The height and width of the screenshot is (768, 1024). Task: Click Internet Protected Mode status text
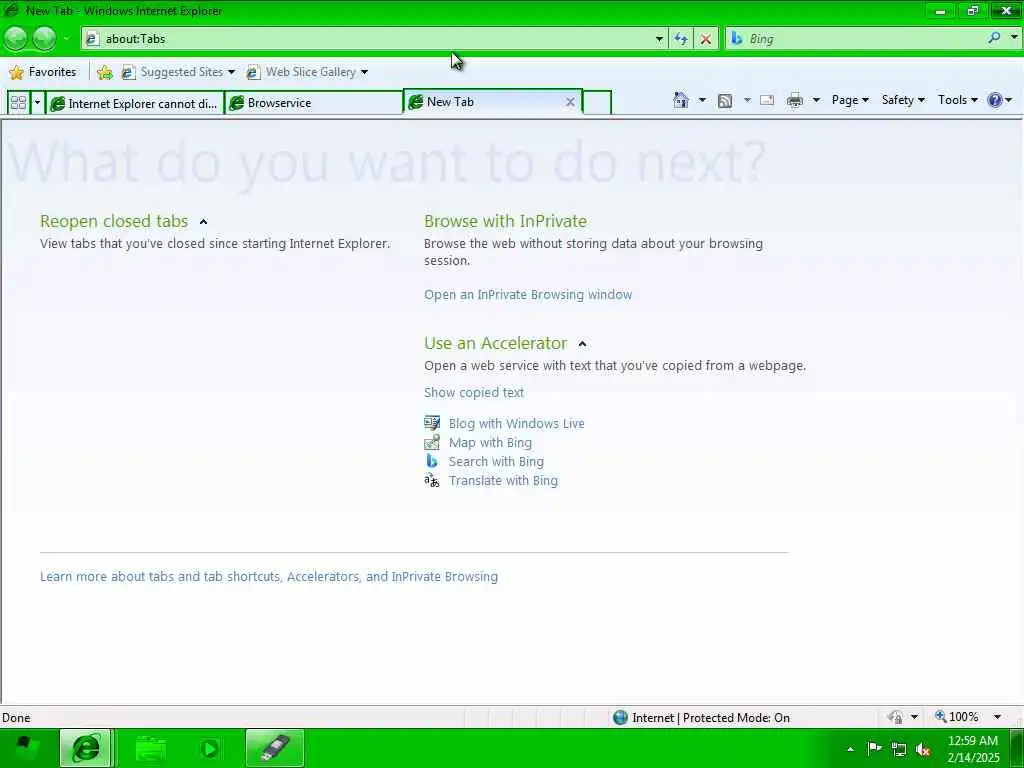point(711,718)
